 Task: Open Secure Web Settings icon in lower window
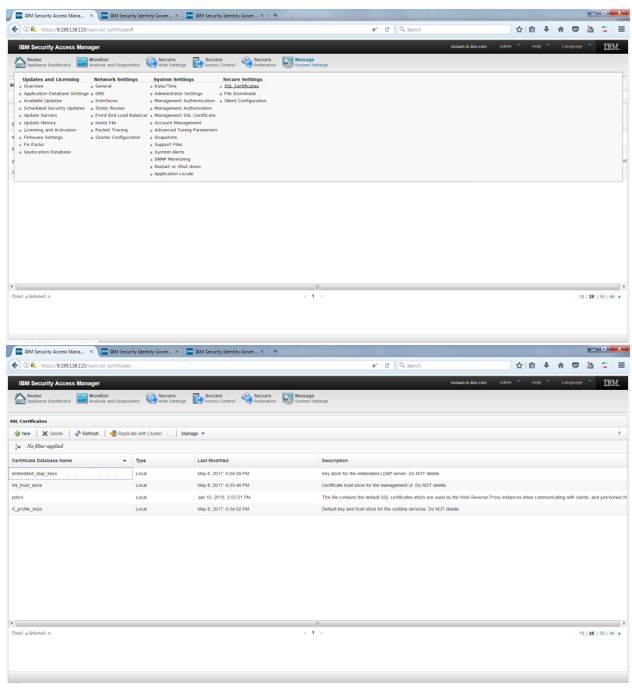[151, 398]
